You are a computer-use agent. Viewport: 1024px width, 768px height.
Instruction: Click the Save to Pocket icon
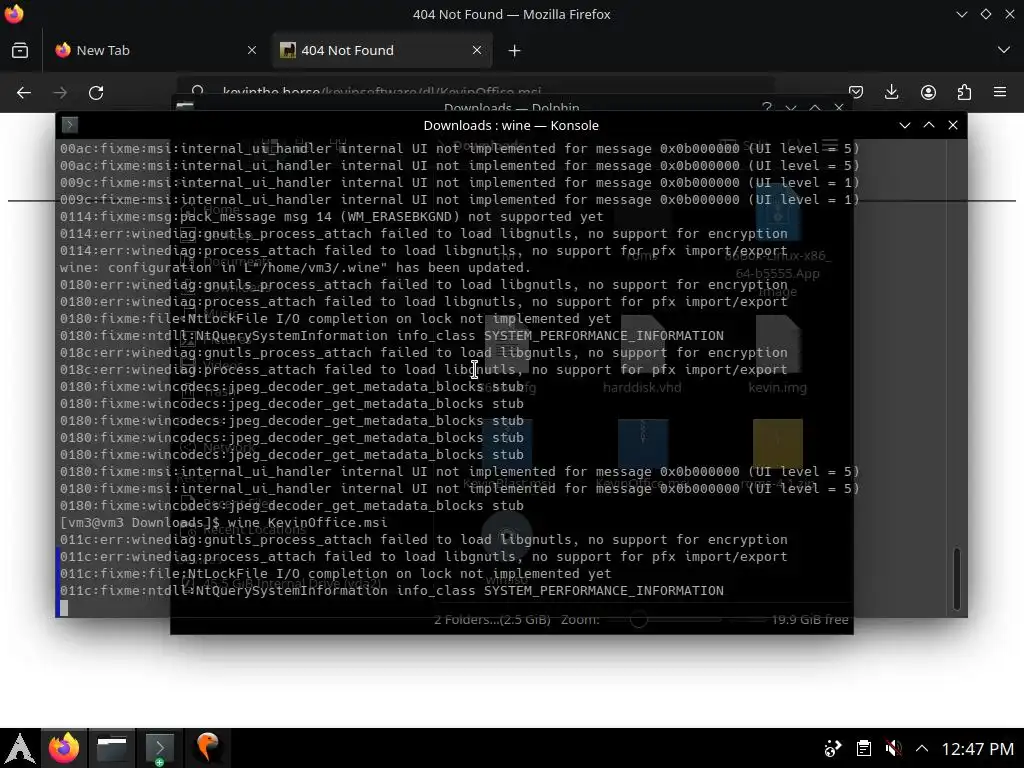click(856, 93)
